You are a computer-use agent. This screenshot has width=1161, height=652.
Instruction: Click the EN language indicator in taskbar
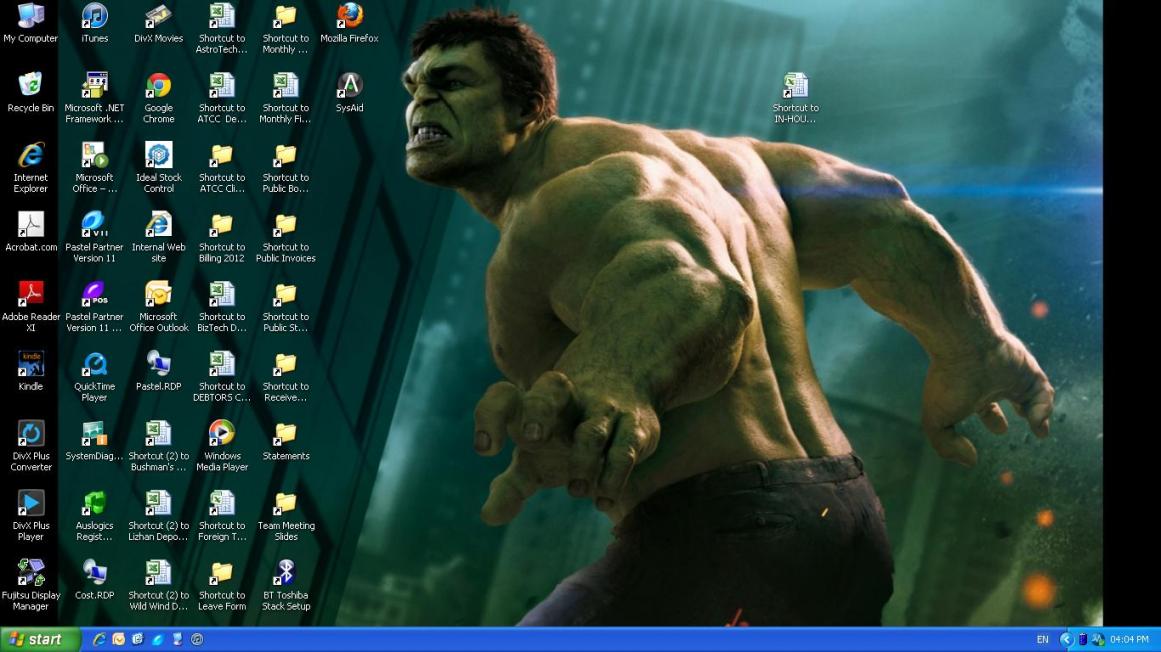(1043, 639)
